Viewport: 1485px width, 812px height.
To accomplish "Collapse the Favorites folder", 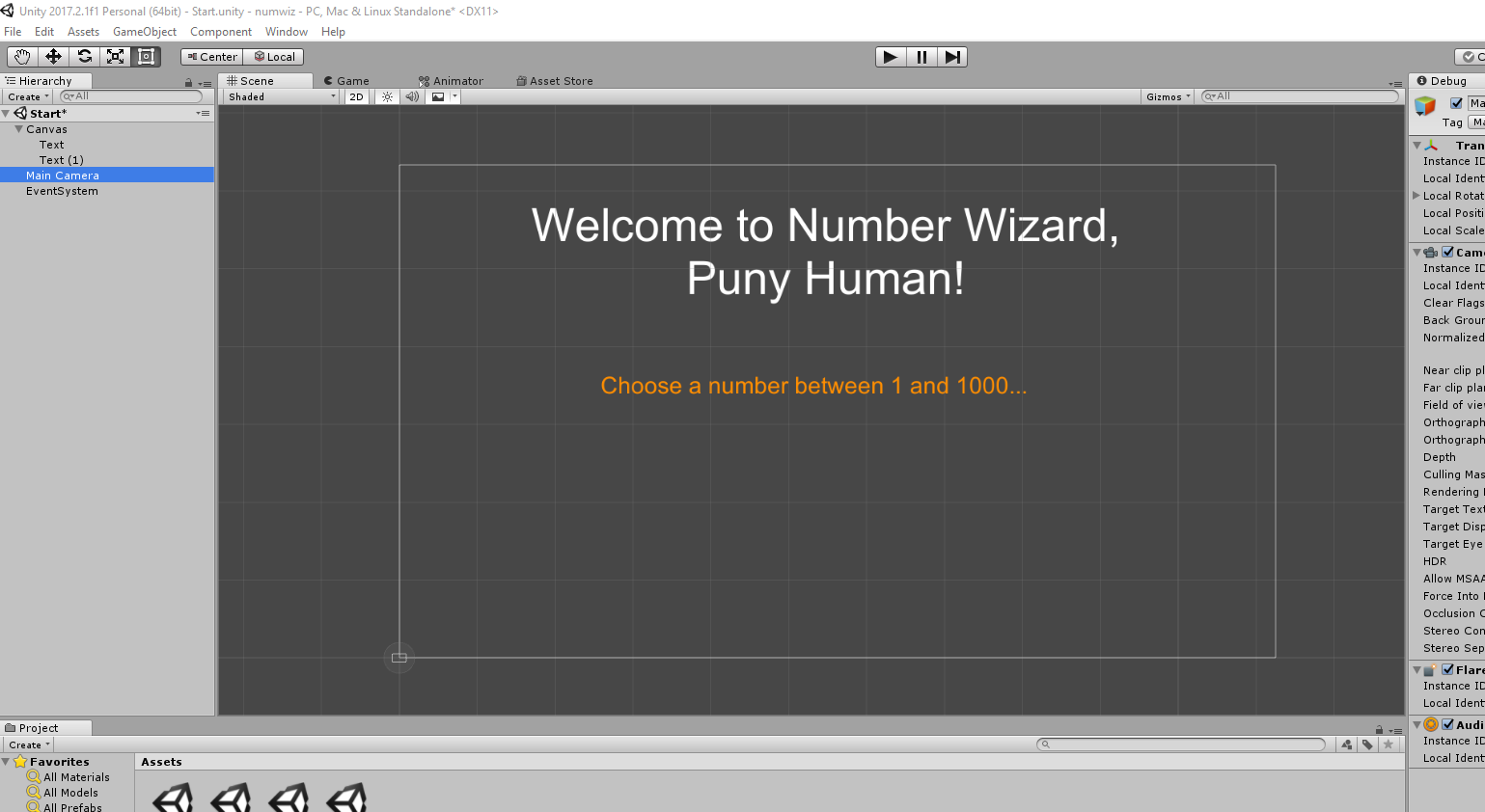I will [x=6, y=762].
